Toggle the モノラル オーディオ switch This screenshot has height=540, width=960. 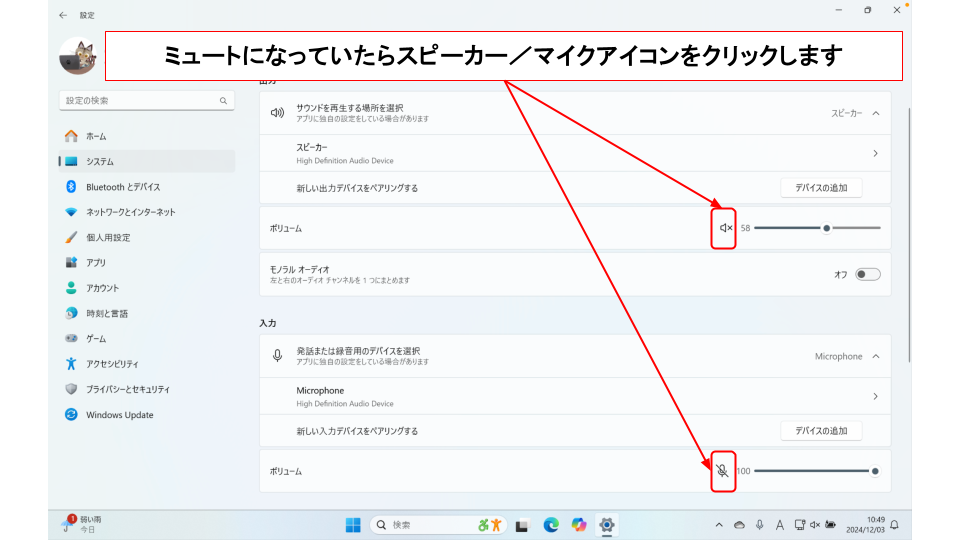coord(867,274)
